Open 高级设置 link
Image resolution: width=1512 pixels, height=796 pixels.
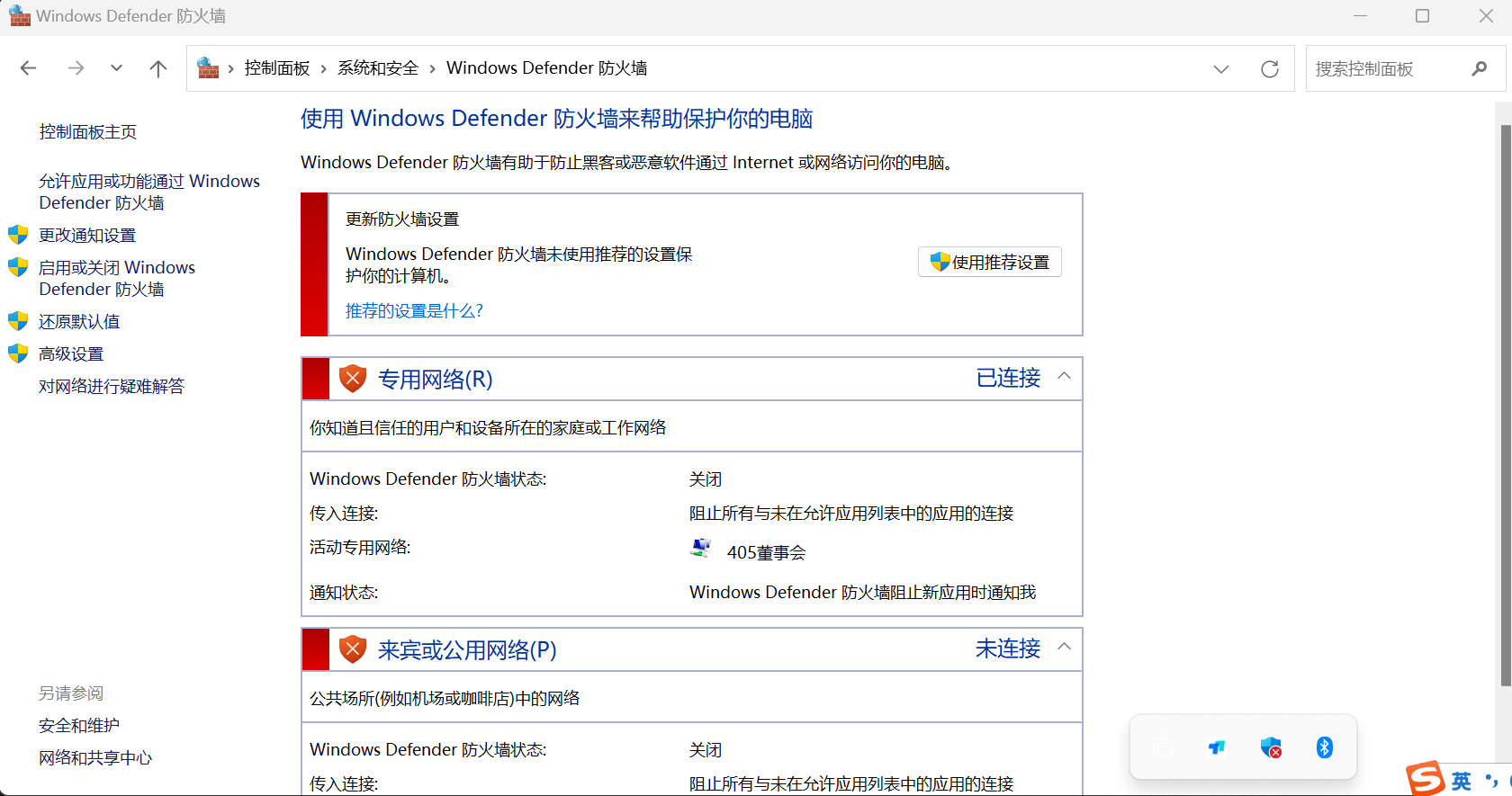click(x=71, y=354)
